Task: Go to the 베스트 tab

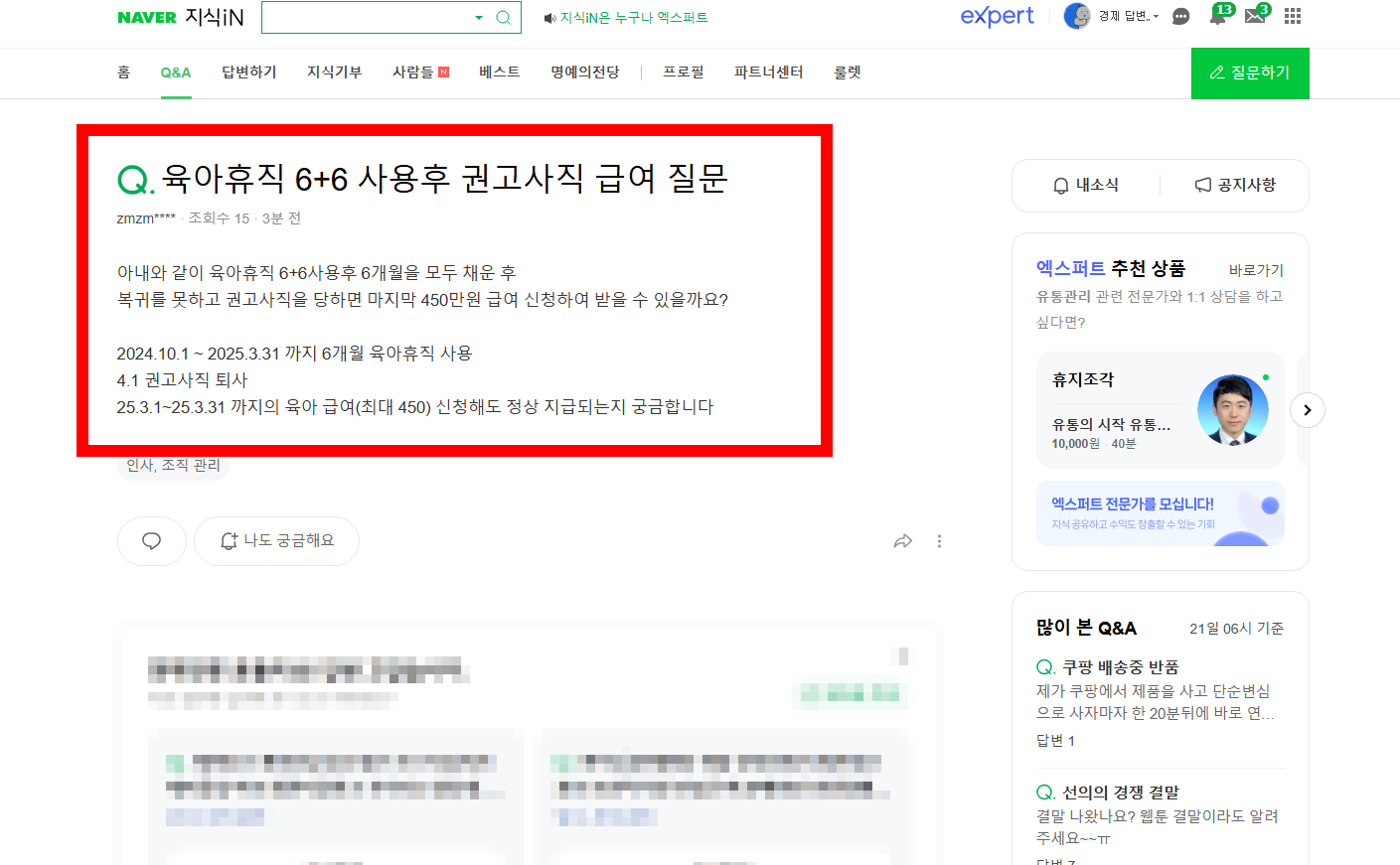Action: point(500,72)
